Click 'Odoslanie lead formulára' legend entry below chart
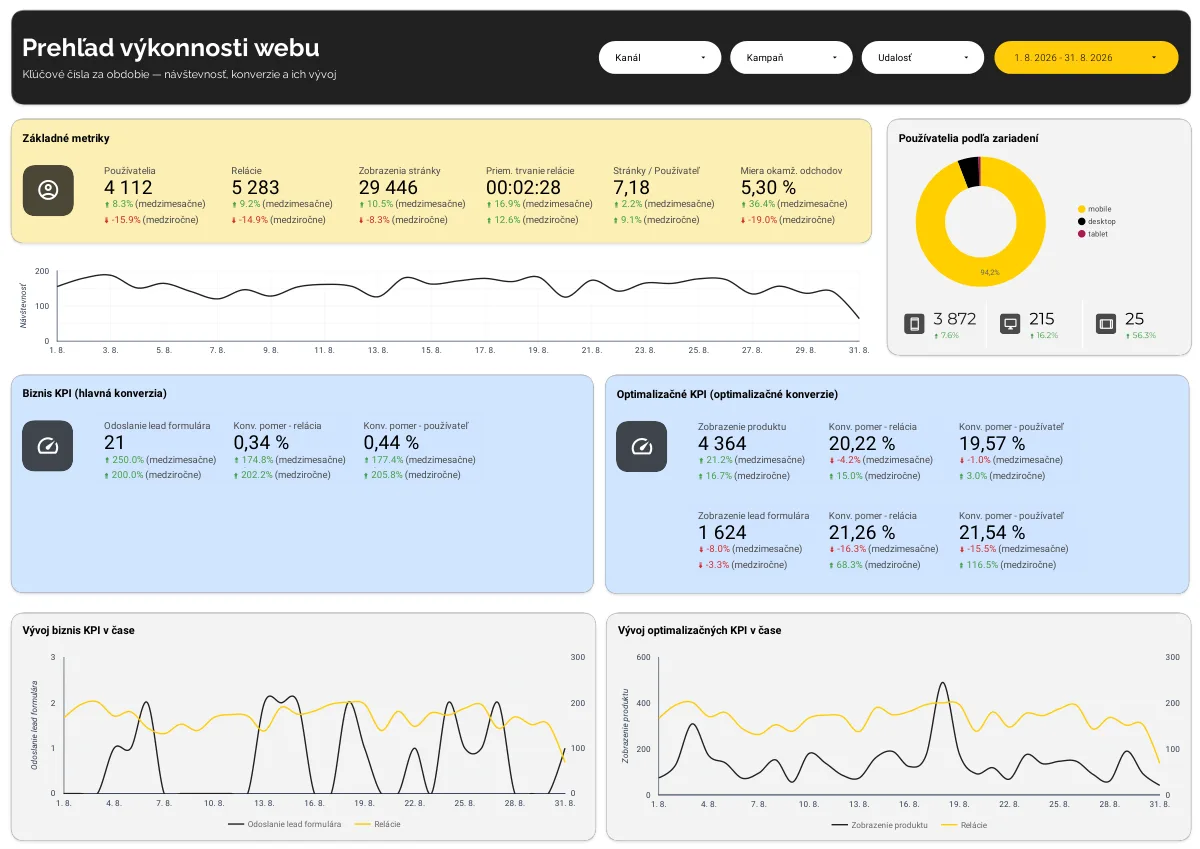This screenshot has height=849, width=1200. coord(285,824)
